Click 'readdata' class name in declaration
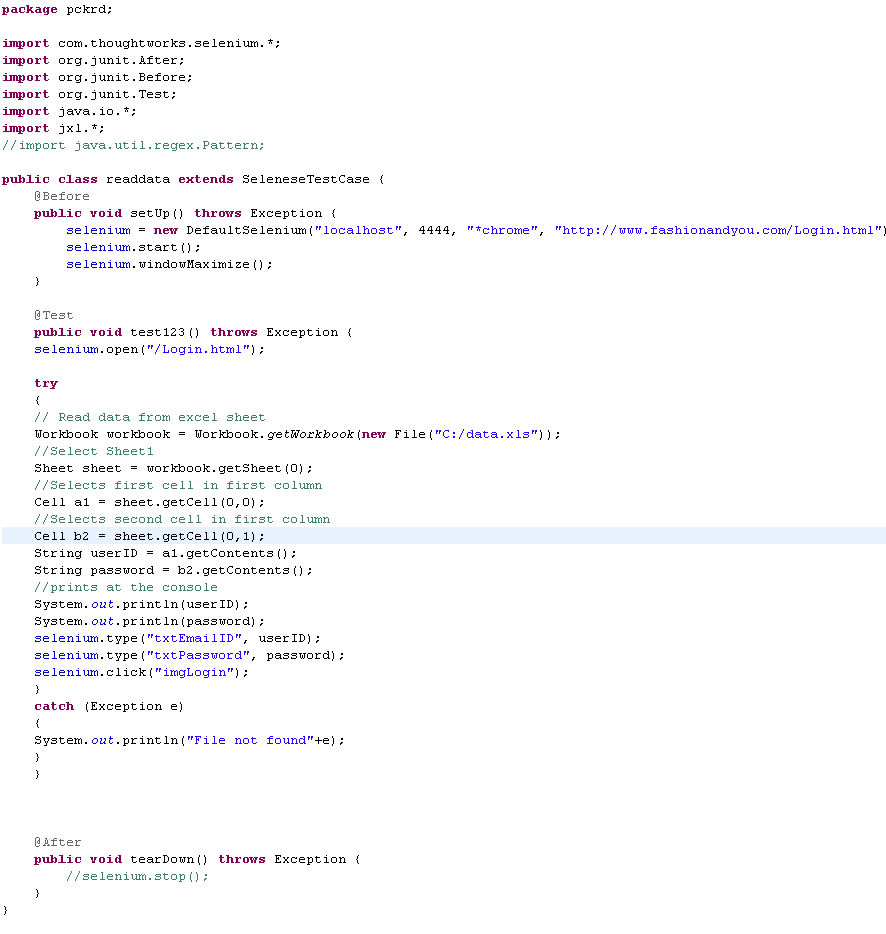The height and width of the screenshot is (934, 886). click(x=138, y=179)
